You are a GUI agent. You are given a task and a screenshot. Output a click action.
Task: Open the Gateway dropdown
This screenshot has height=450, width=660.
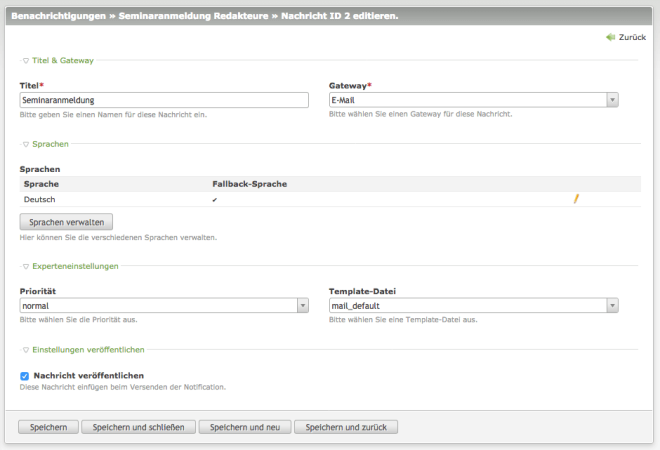[x=473, y=100]
